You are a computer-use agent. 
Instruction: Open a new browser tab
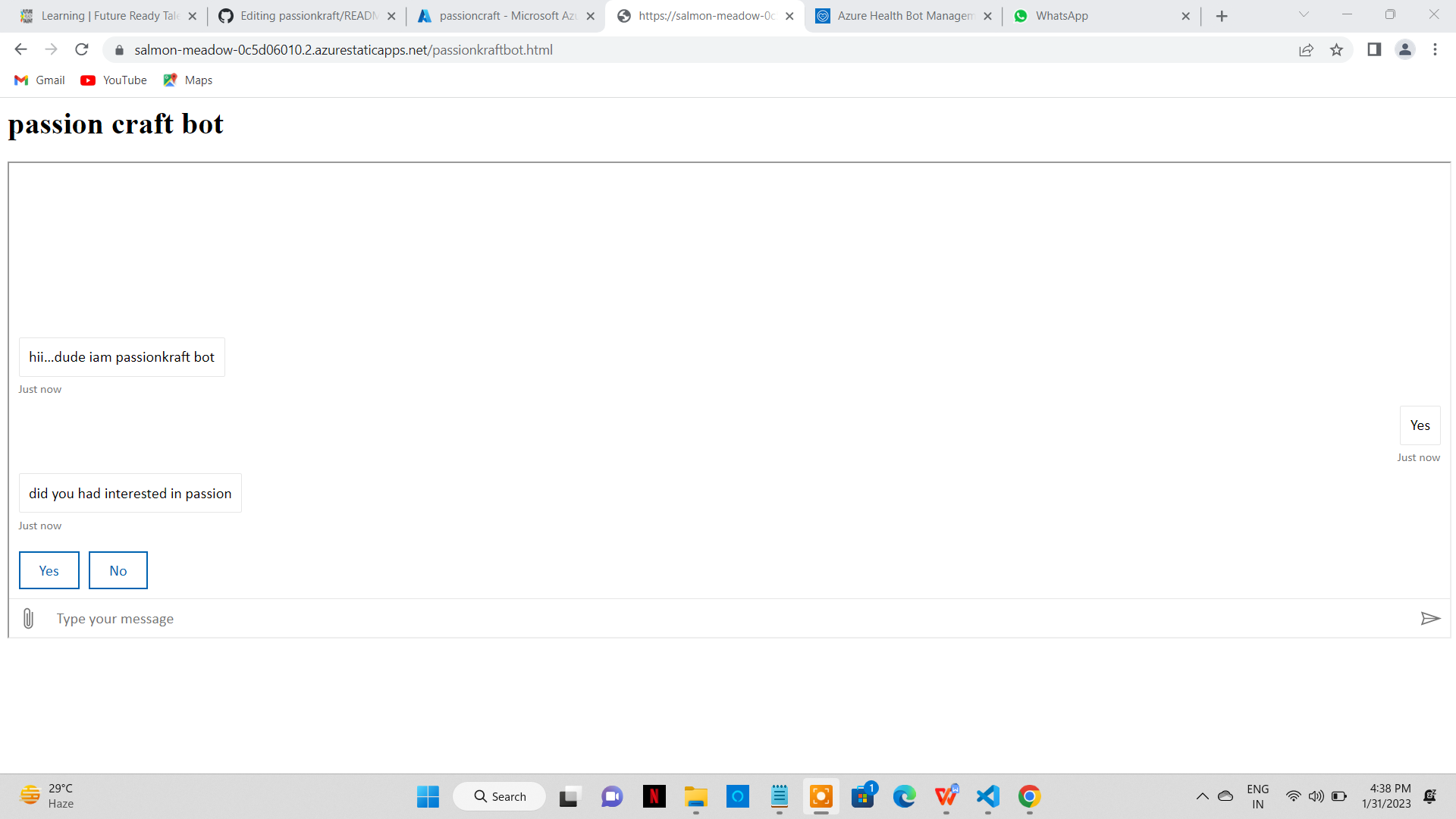pos(1222,16)
